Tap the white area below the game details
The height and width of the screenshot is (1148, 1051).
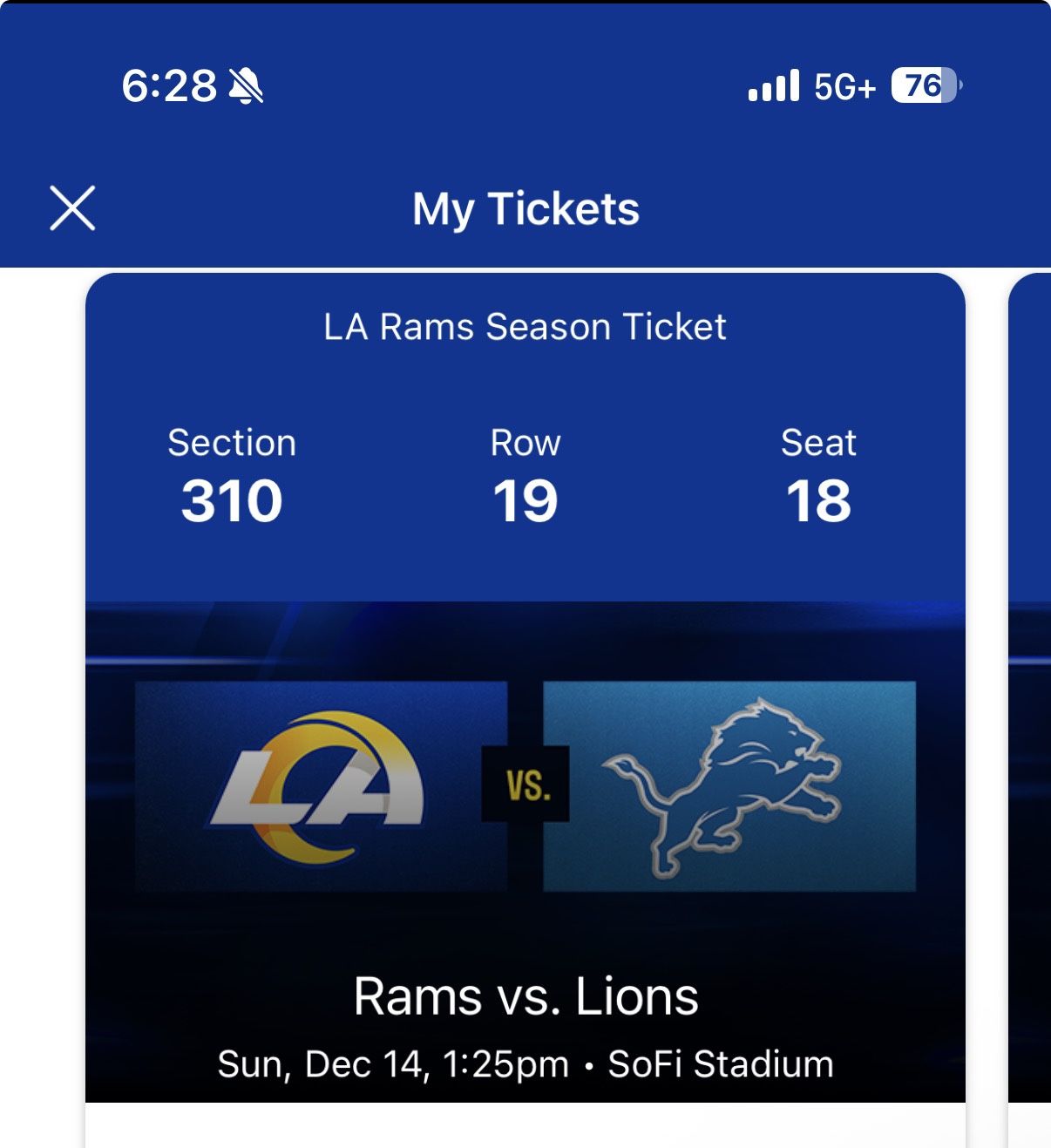(x=524, y=1129)
